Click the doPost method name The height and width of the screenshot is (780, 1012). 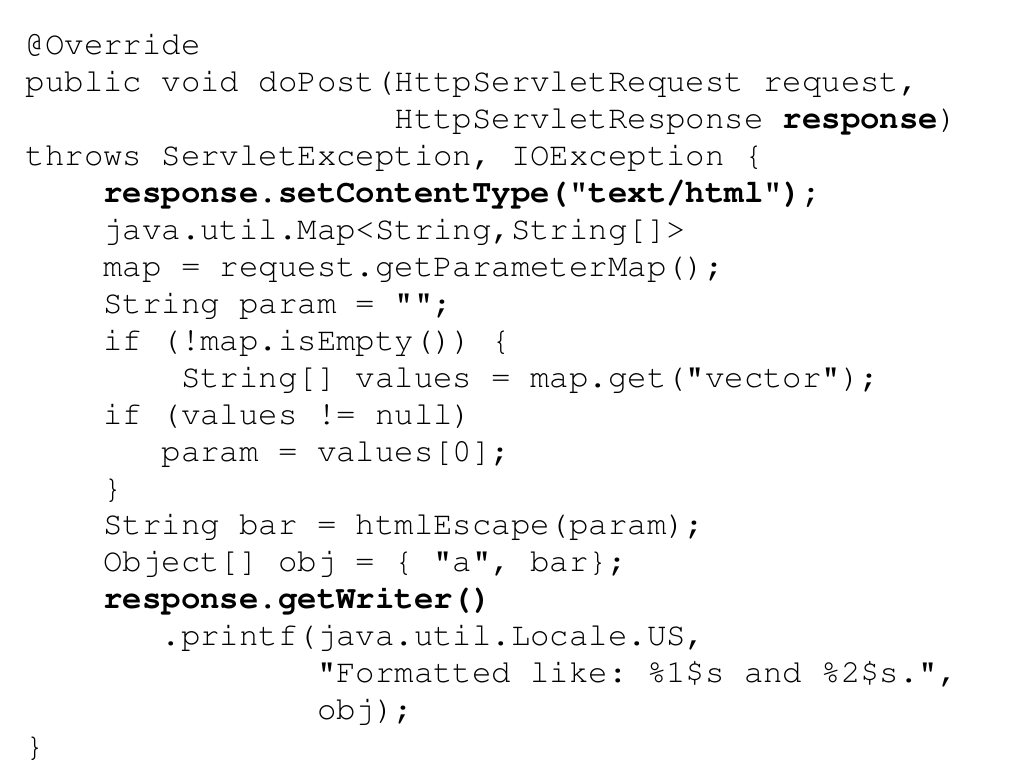(315, 83)
